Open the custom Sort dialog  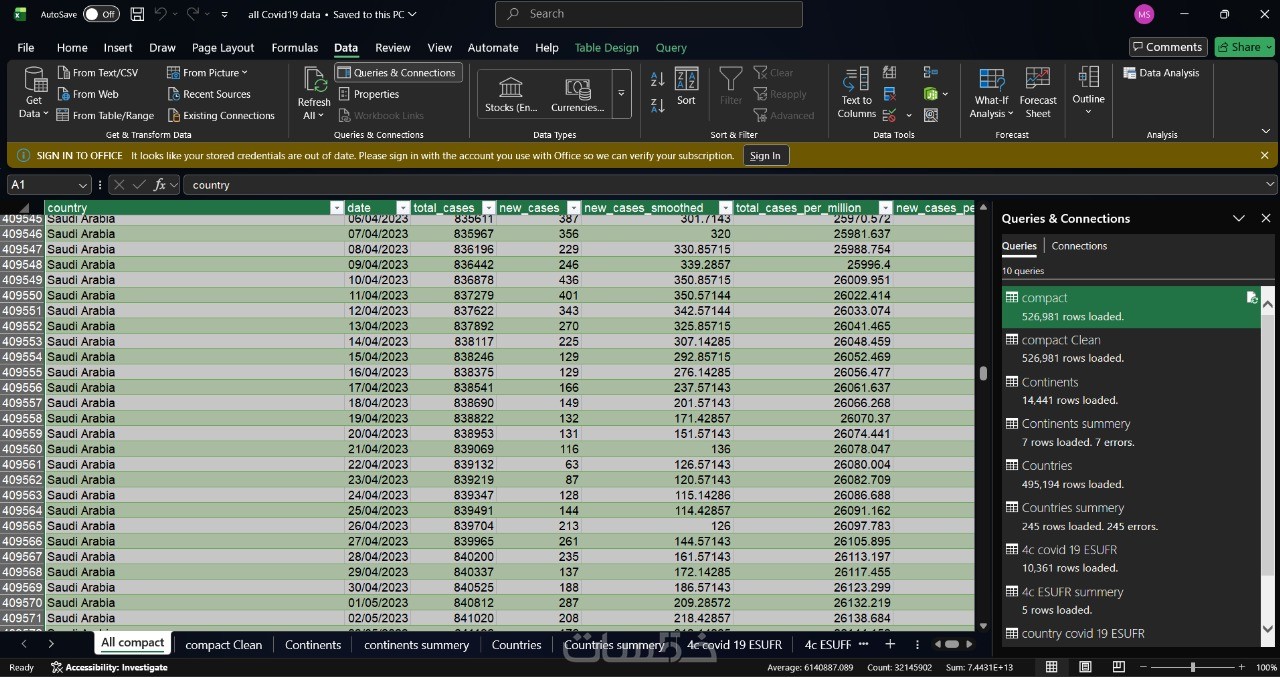[686, 87]
